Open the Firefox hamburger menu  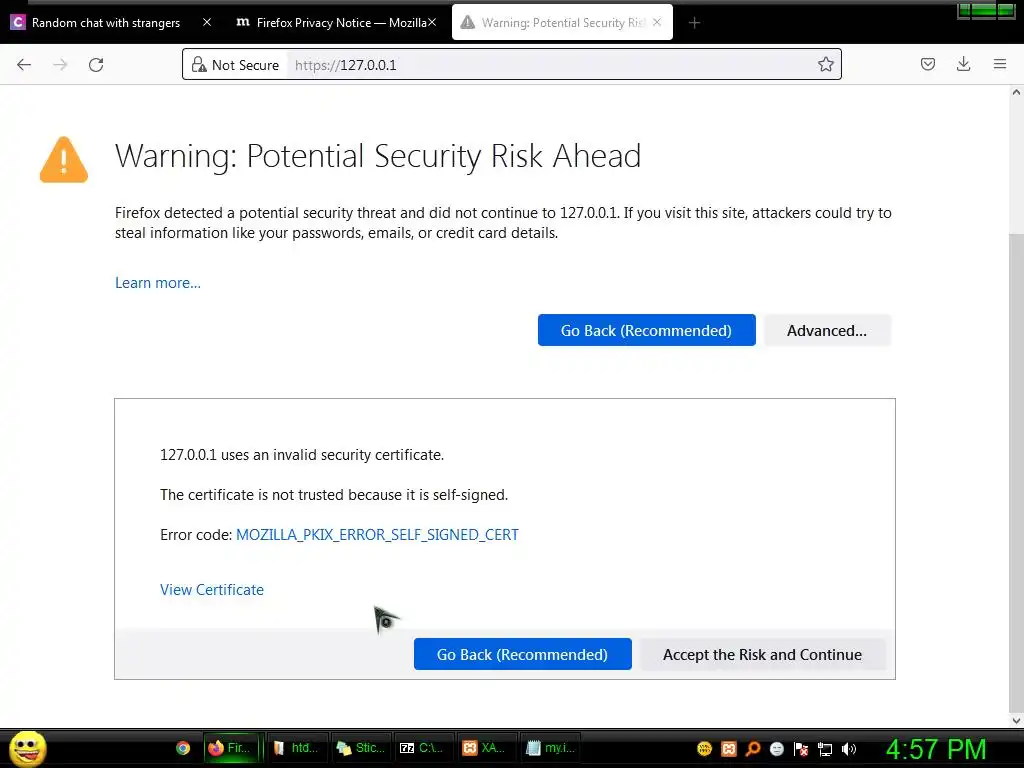(1000, 65)
